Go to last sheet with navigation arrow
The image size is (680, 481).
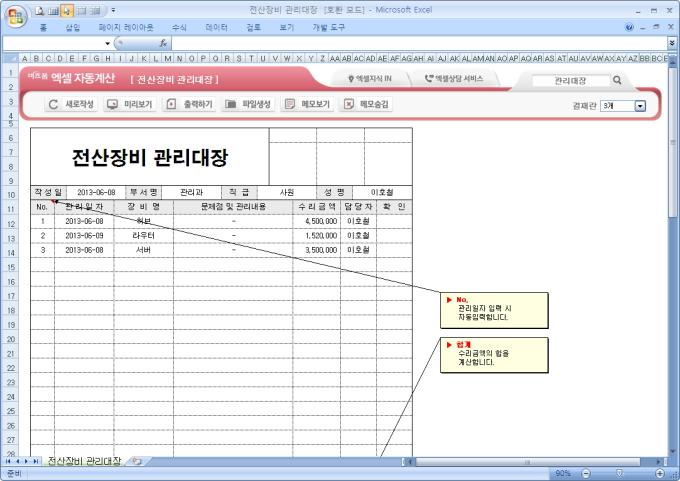click(36, 461)
